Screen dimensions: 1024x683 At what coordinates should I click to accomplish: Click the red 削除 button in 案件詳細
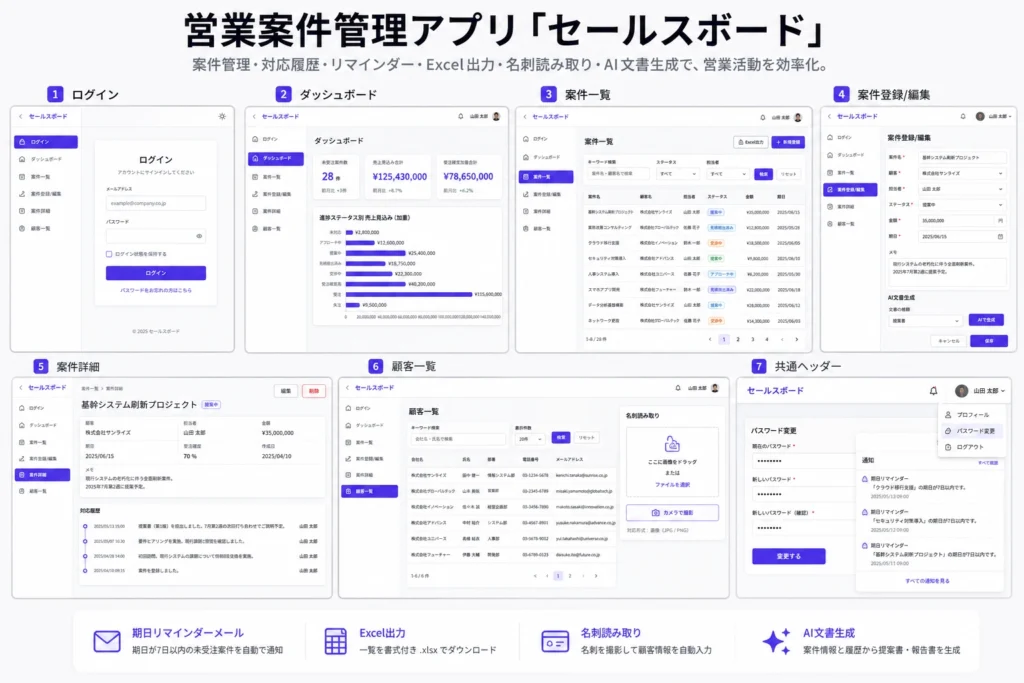pyautogui.click(x=313, y=391)
